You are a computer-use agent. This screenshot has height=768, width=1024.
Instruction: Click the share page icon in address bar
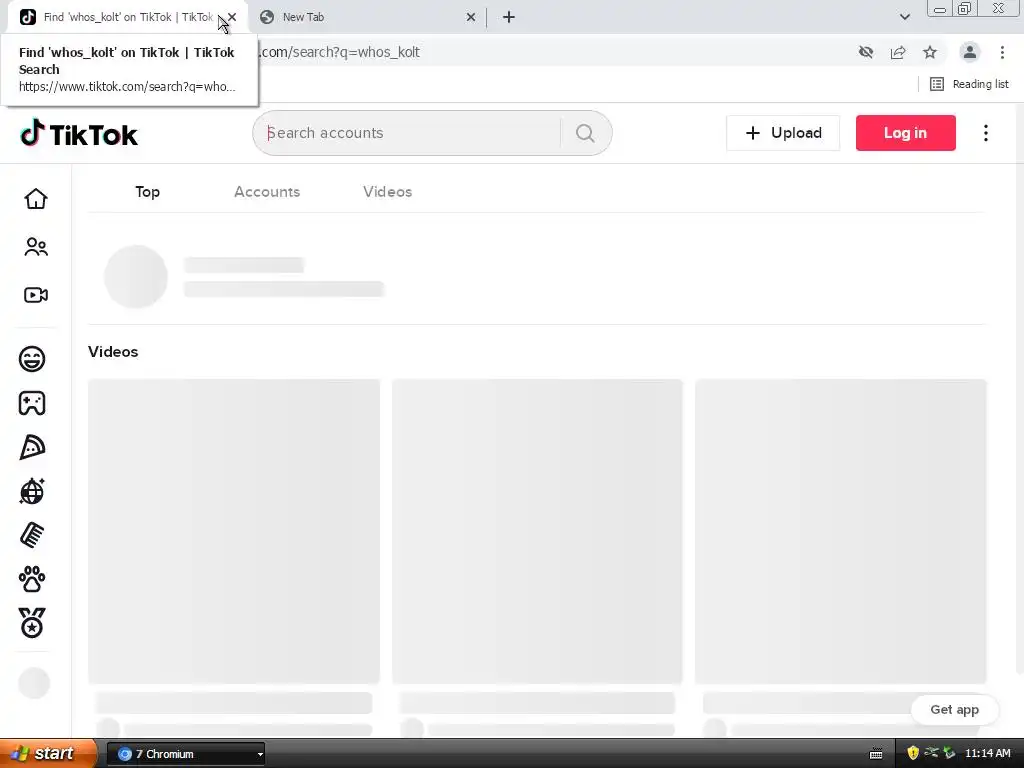tap(898, 52)
